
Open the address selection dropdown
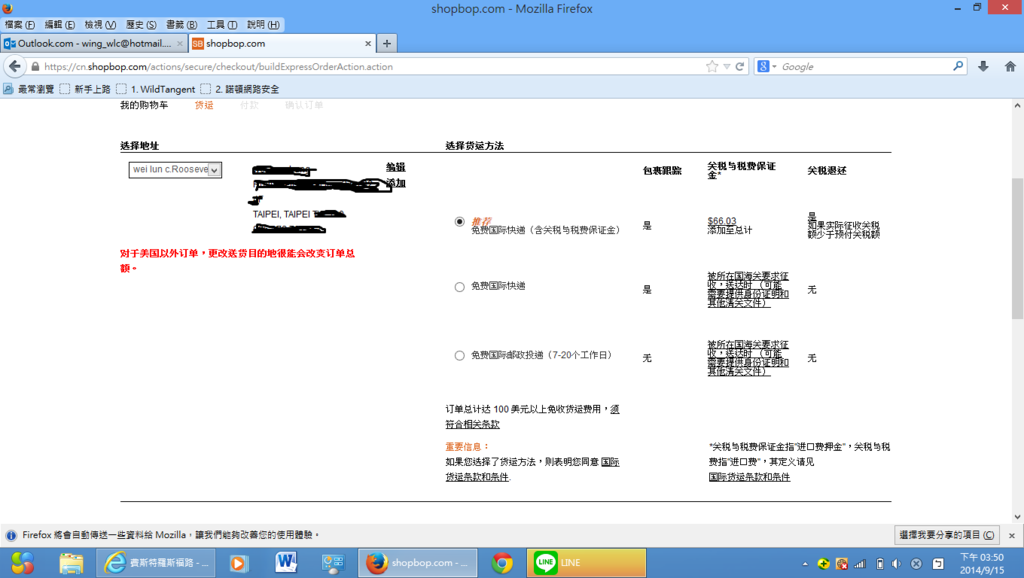pyautogui.click(x=175, y=170)
